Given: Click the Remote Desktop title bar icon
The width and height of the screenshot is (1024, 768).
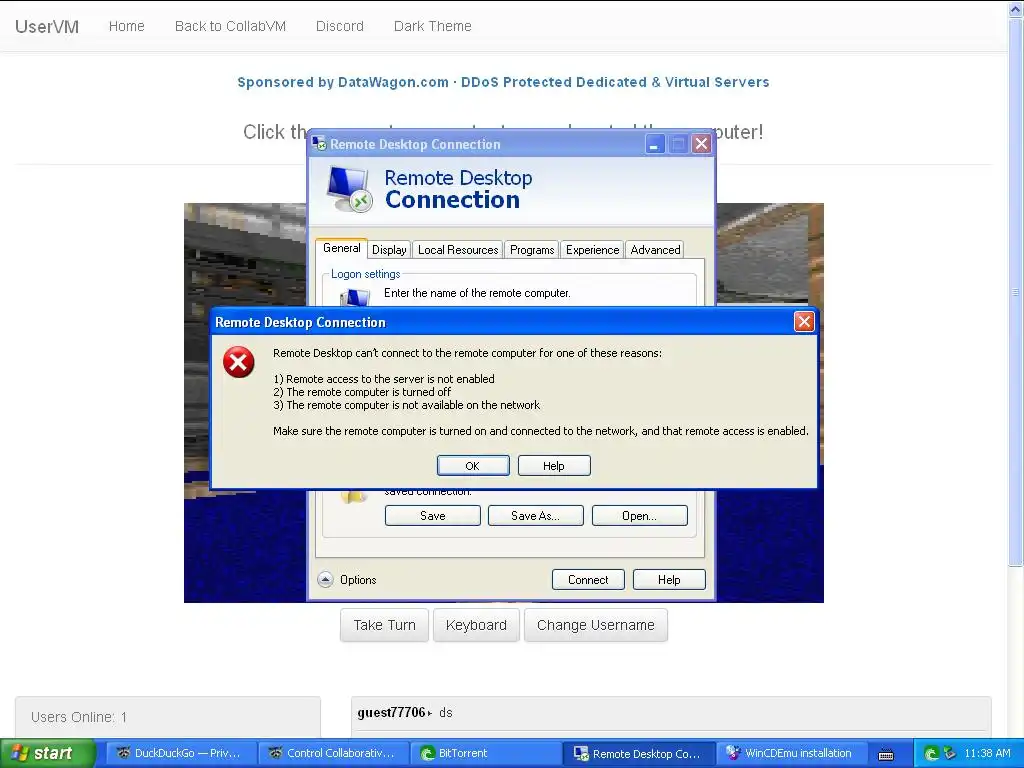Looking at the screenshot, I should click(319, 144).
